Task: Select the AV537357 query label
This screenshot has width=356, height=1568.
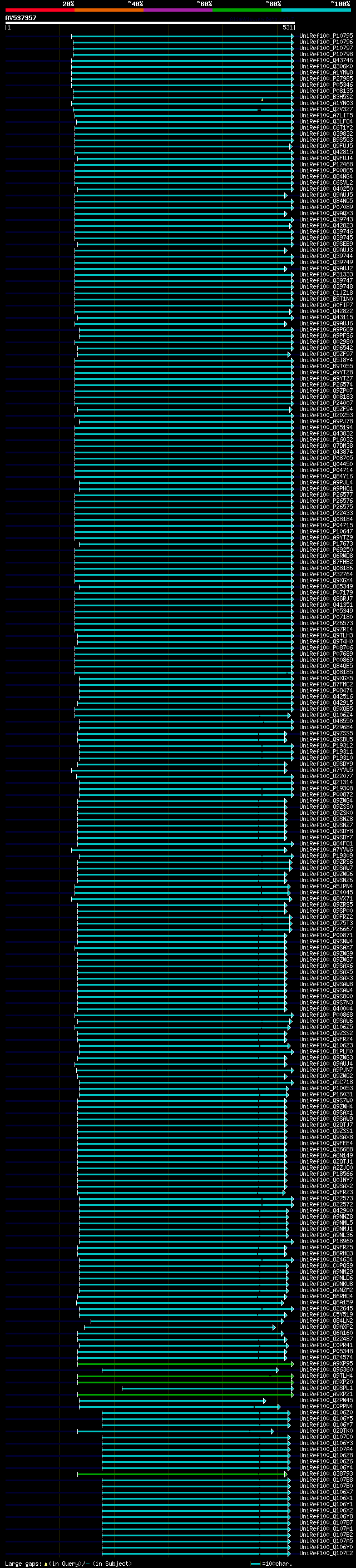Action: [21, 18]
